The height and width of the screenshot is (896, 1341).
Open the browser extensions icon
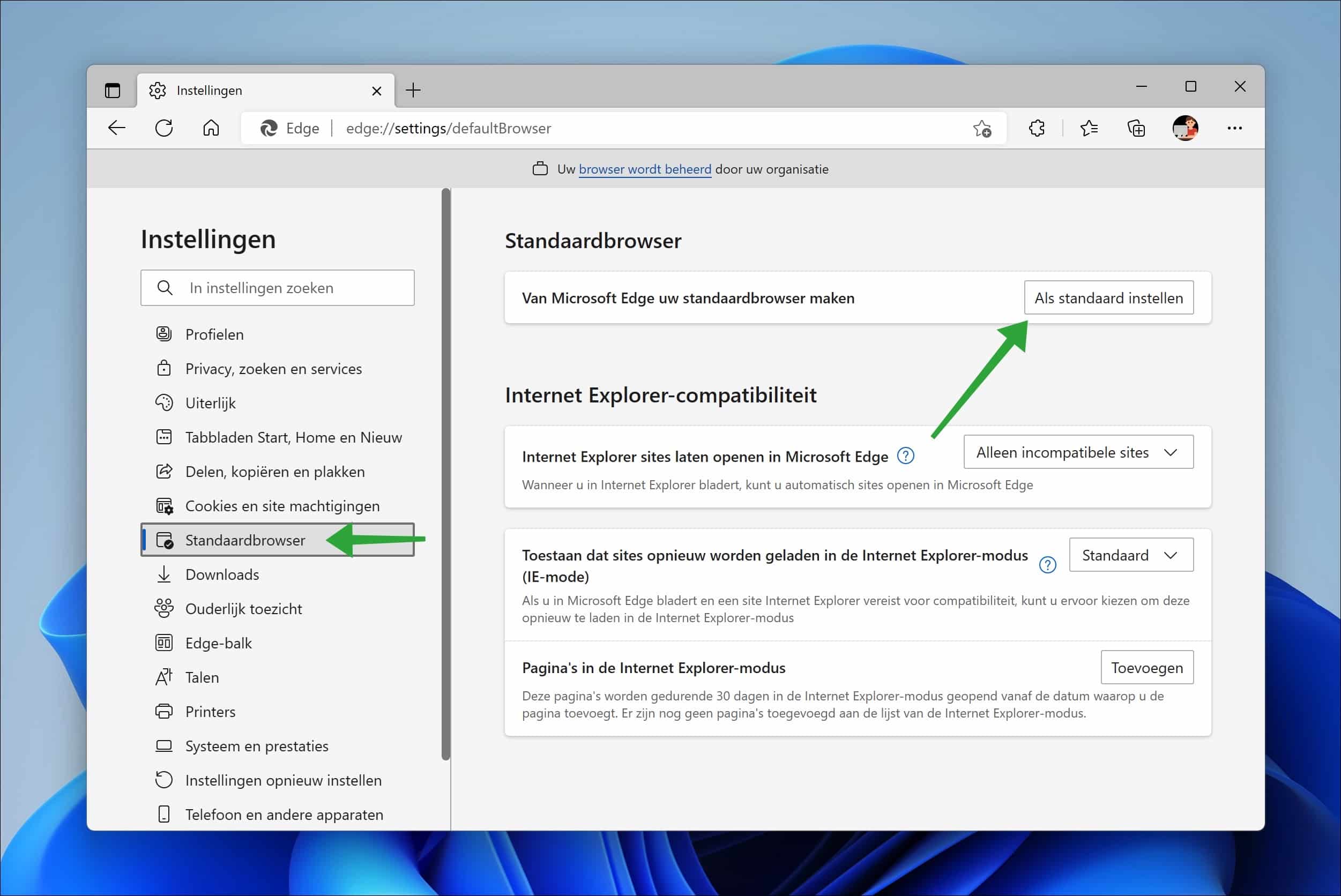pos(1036,128)
